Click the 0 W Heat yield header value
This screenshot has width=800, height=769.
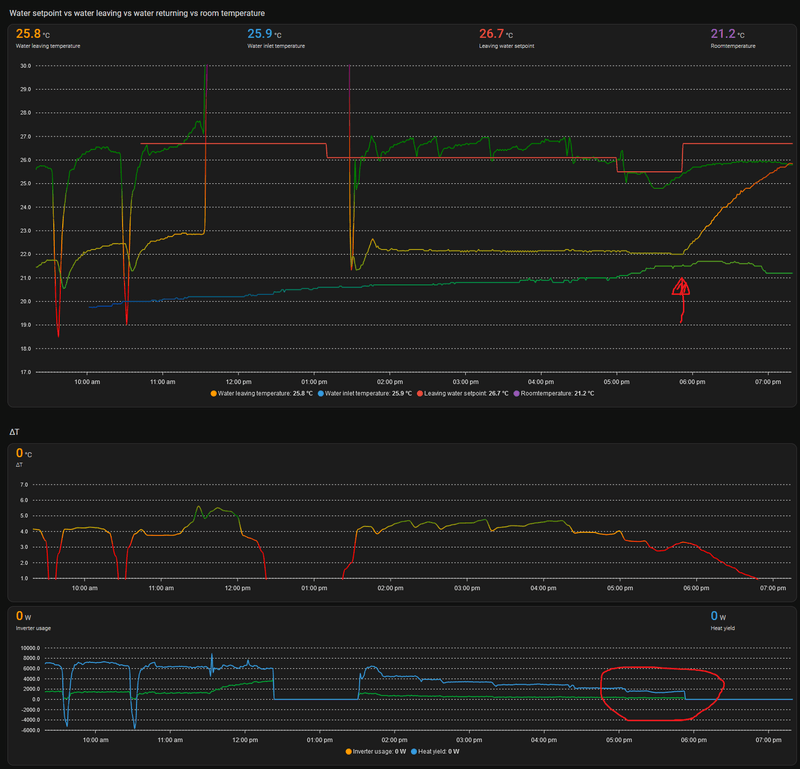tap(718, 616)
